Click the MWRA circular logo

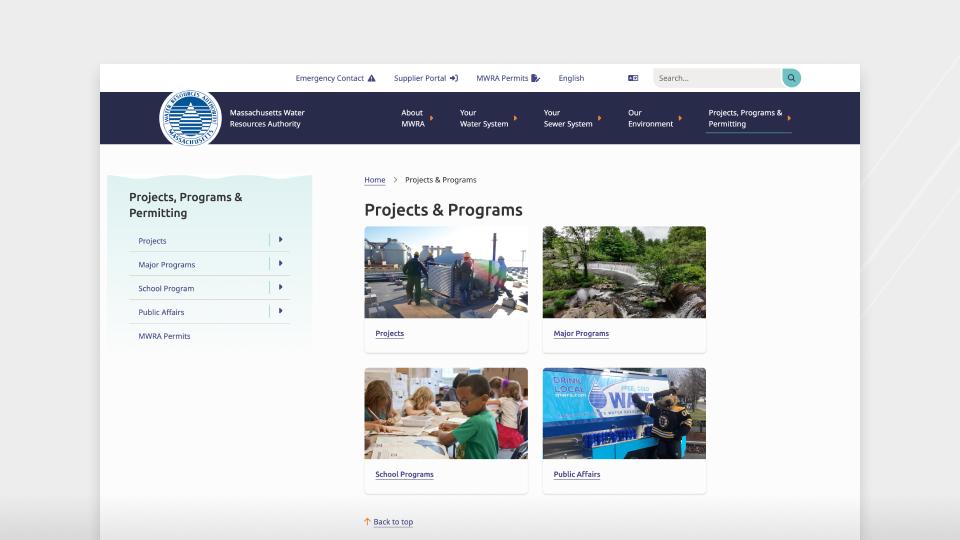tap(190, 118)
